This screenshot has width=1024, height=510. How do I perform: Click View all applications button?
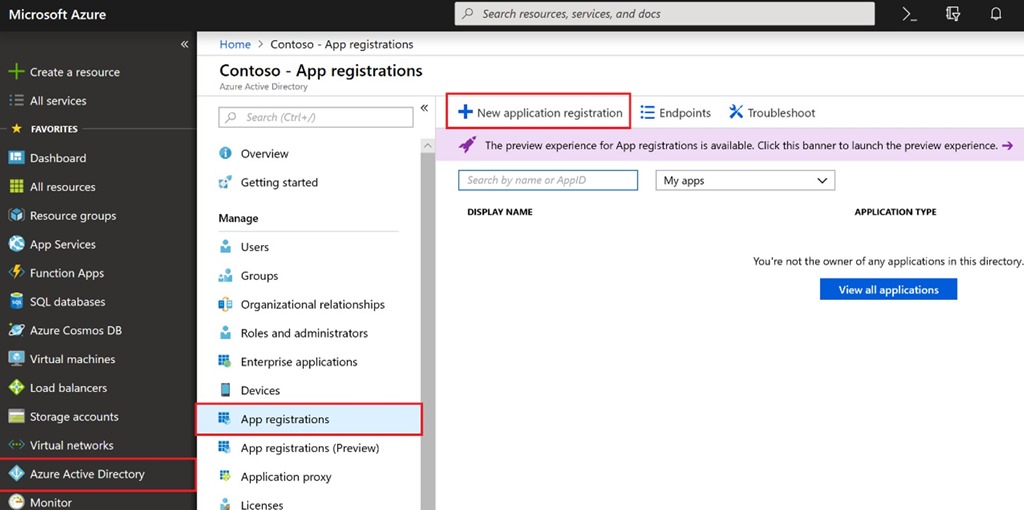(x=888, y=289)
